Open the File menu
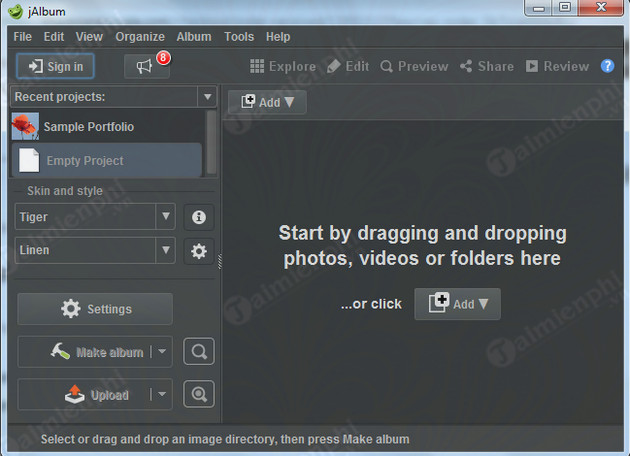The height and width of the screenshot is (456, 630). click(x=22, y=37)
